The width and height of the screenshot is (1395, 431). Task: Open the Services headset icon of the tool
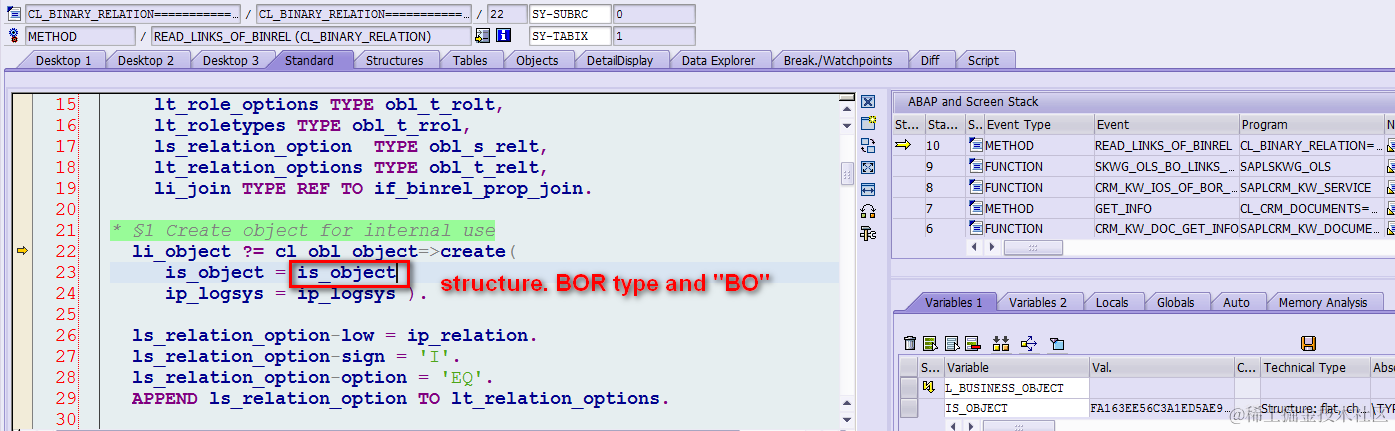click(x=868, y=212)
